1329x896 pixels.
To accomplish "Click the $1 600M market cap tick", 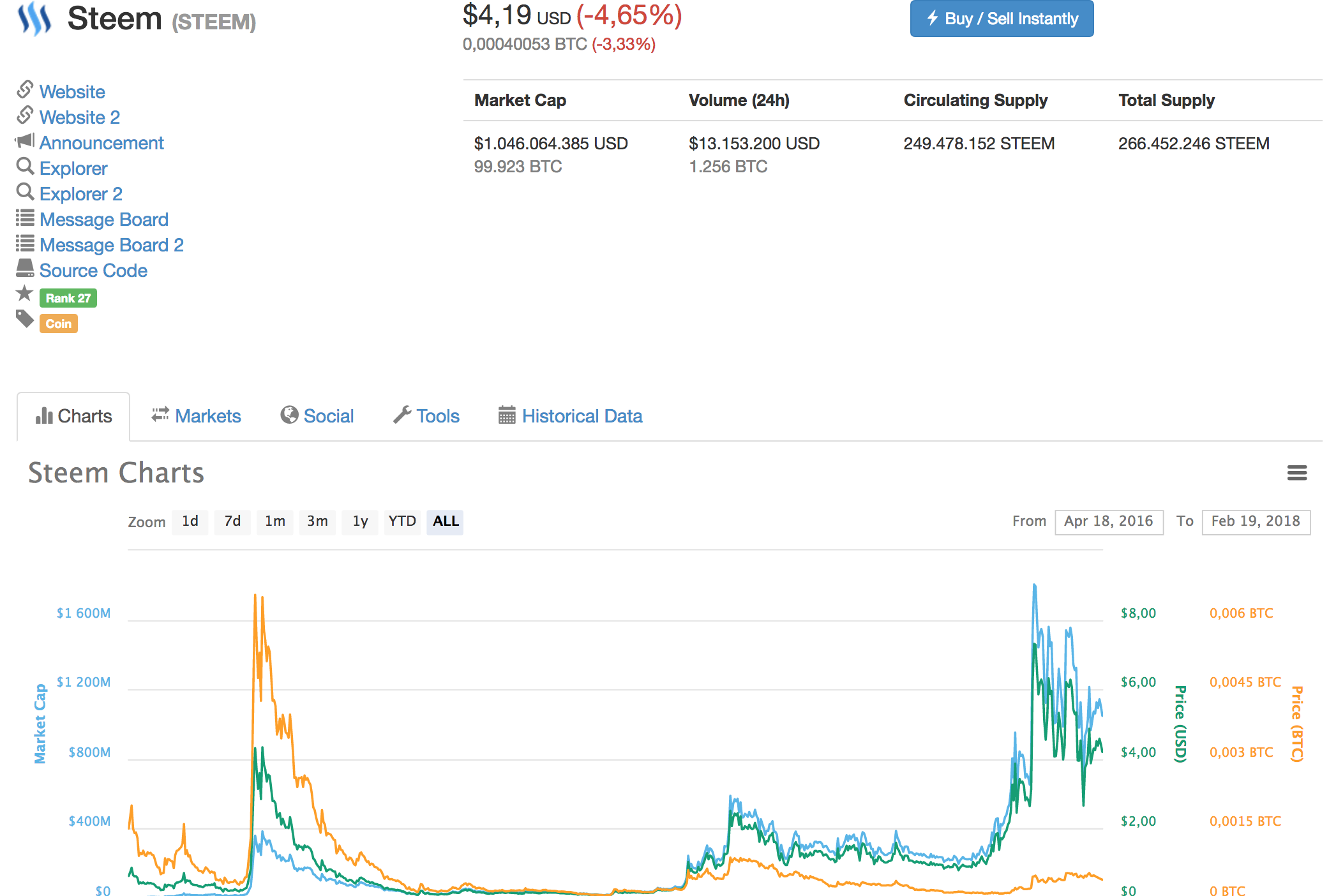I will click(x=84, y=613).
